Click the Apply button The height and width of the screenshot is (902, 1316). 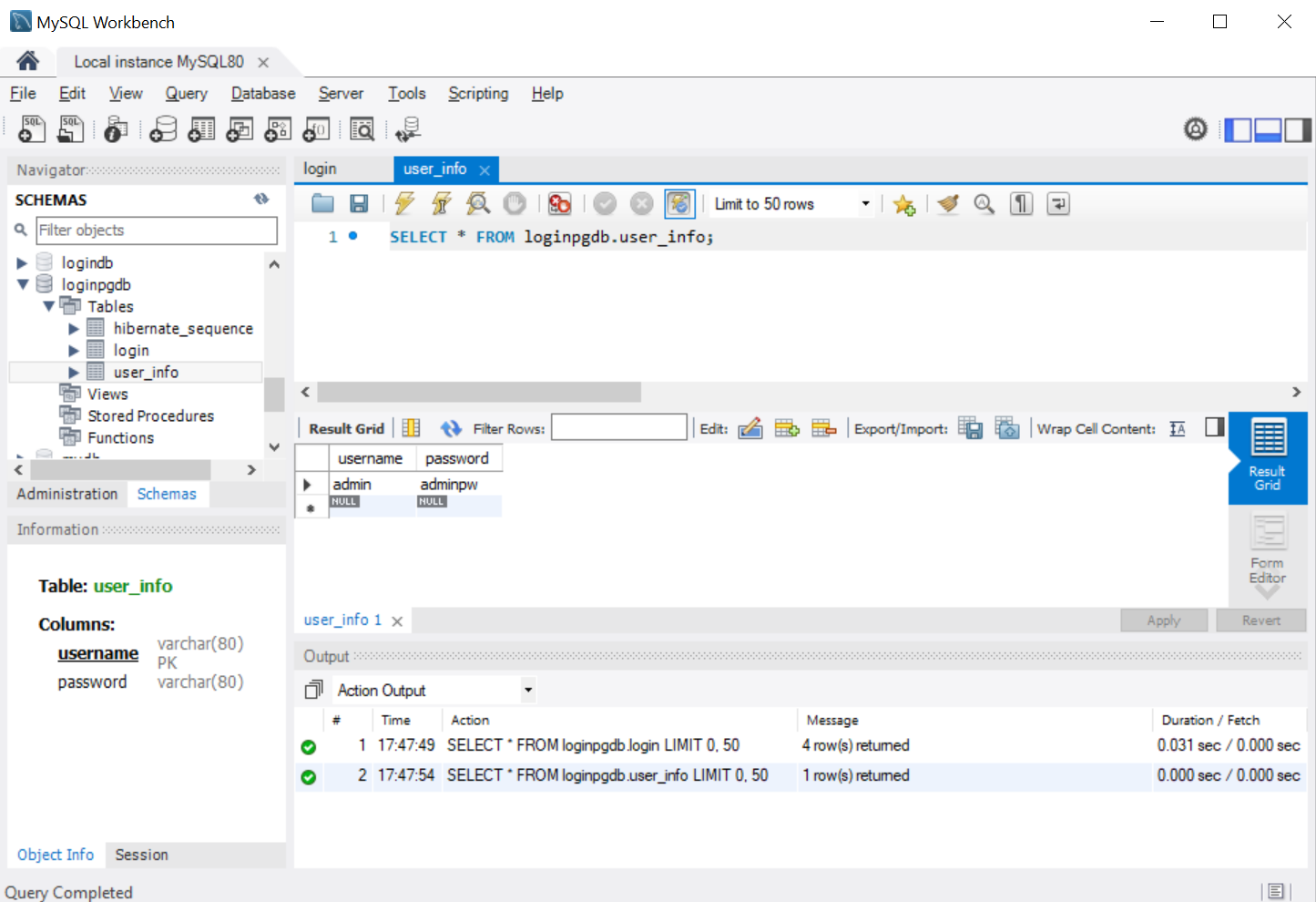[1163, 620]
